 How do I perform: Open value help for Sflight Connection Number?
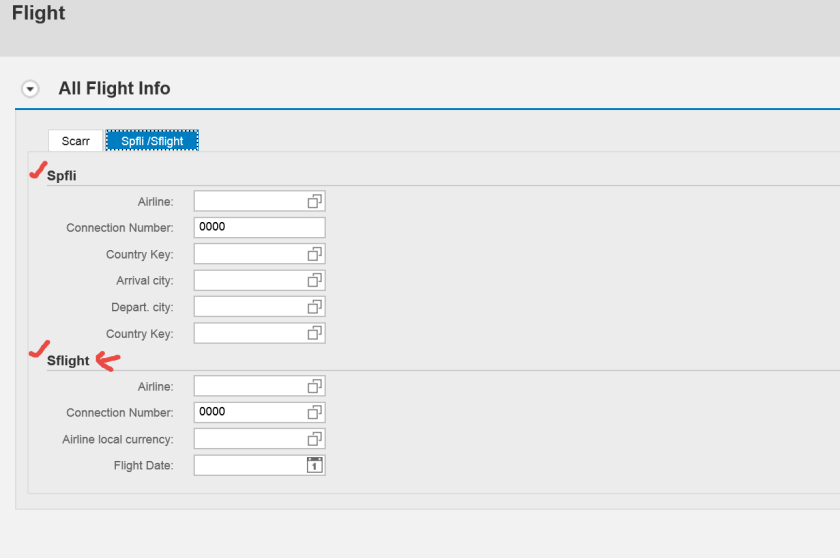pyautogui.click(x=314, y=412)
